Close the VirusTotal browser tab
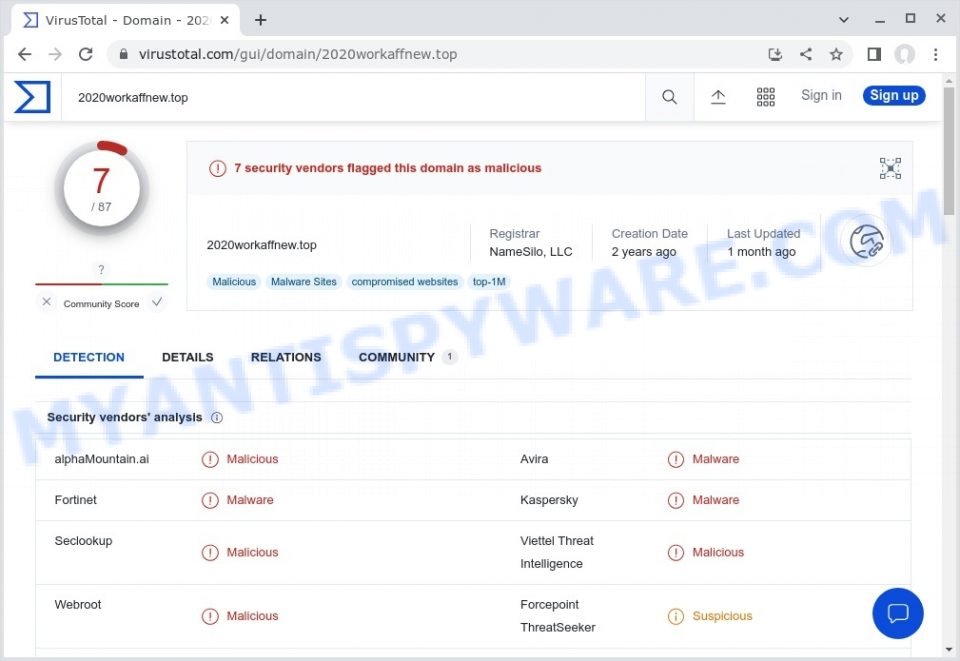Screen dimensions: 960x661 [x=225, y=20]
